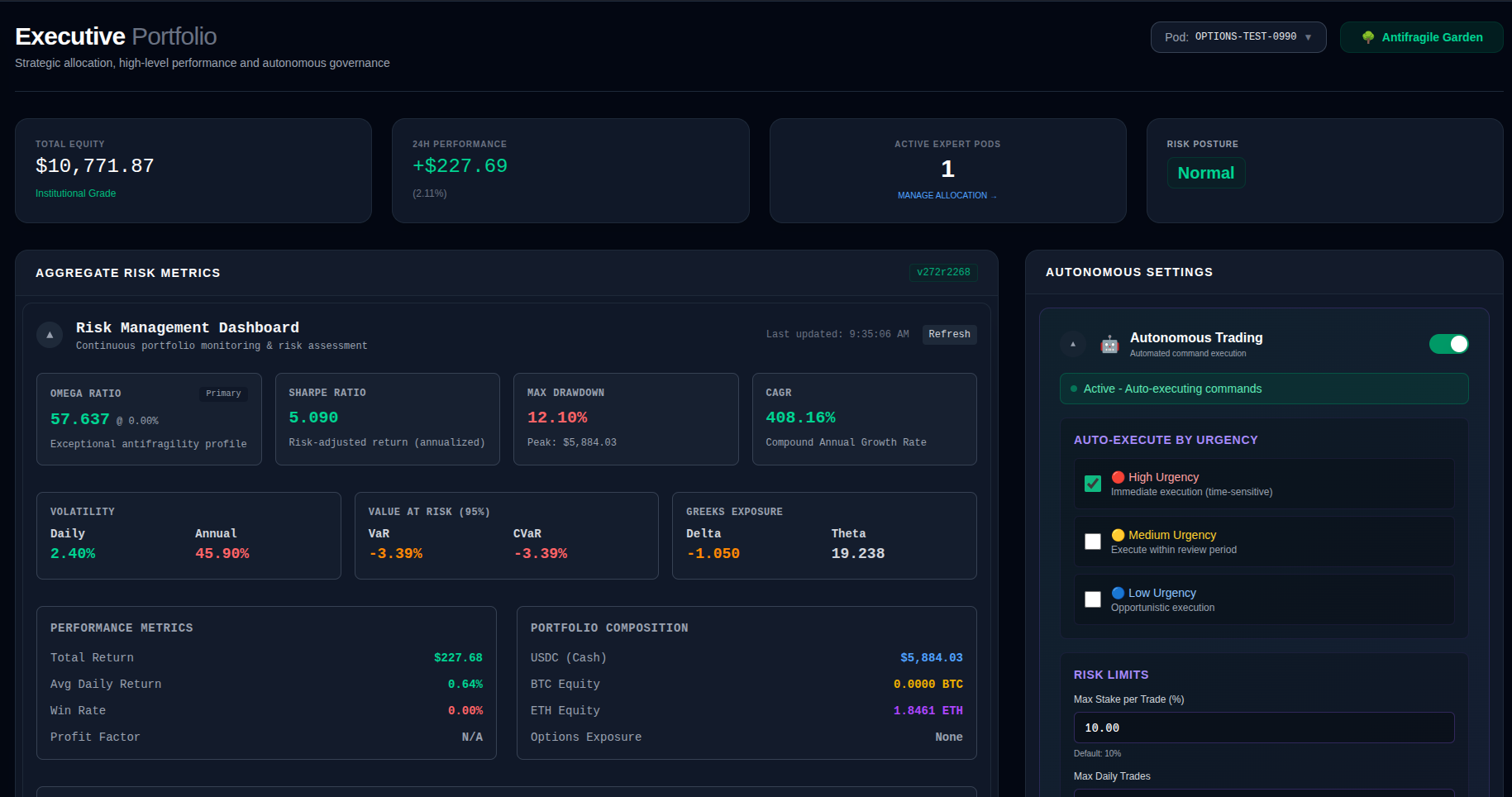Click the Antifragile Garden tree icon

pos(1368,37)
